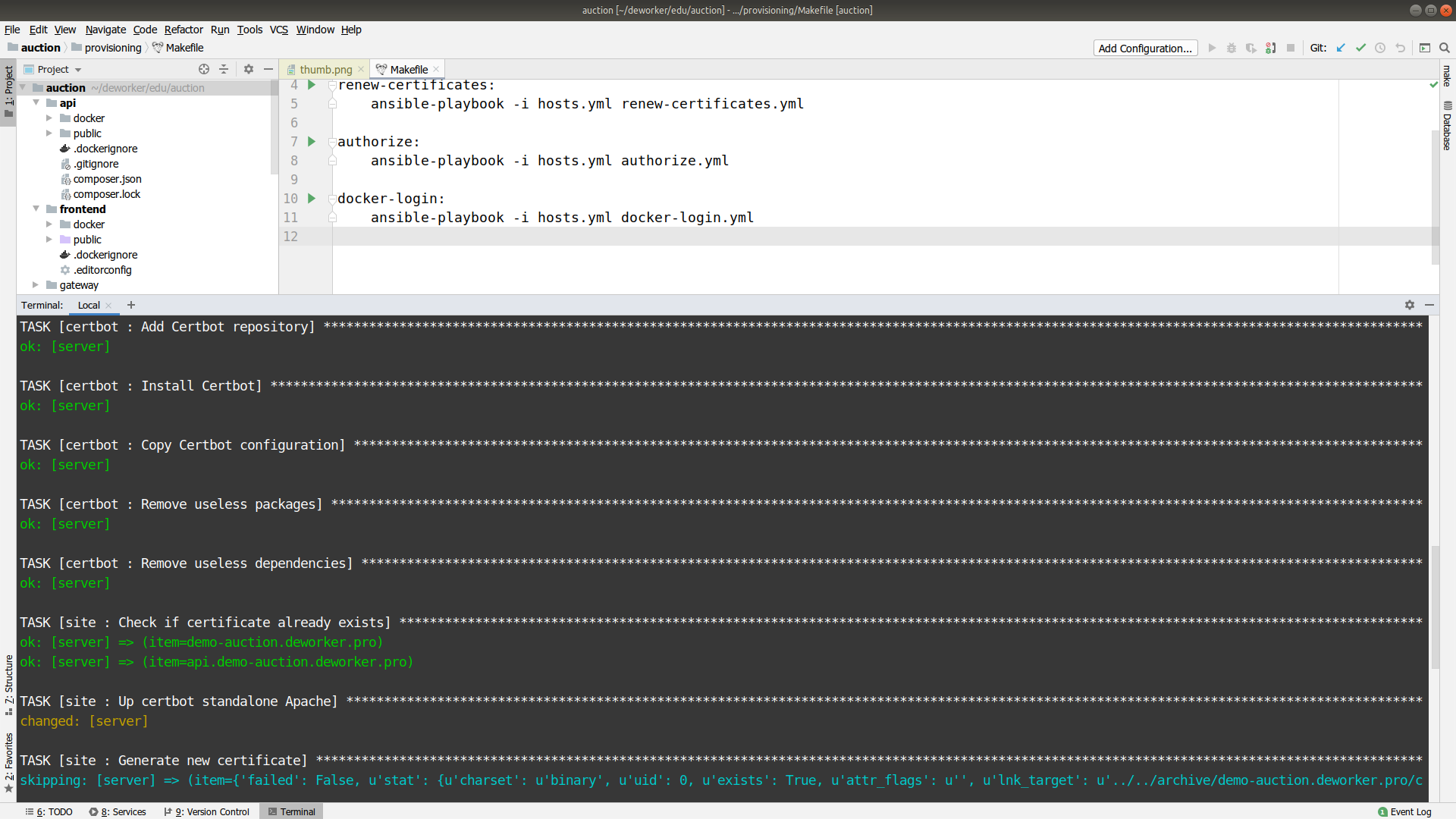1456x819 pixels.
Task: Open the Event Log in status bar
Action: 1404,811
